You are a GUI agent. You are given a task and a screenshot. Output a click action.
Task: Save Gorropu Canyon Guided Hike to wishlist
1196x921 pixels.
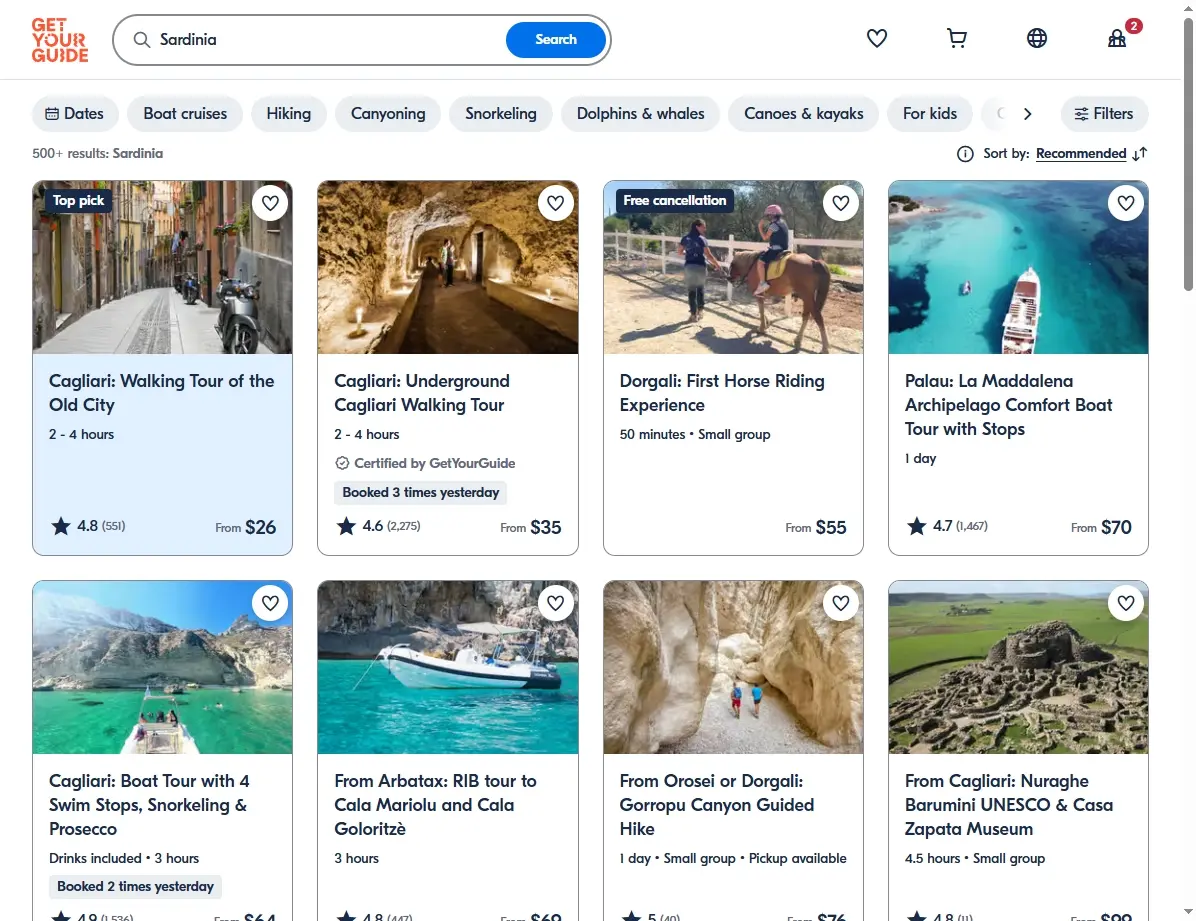click(841, 603)
